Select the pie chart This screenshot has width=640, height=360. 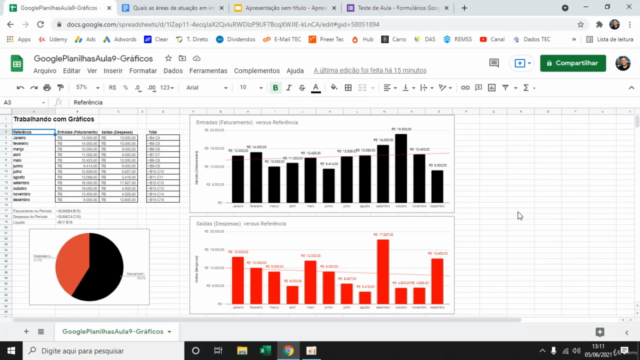pyautogui.click(x=89, y=267)
